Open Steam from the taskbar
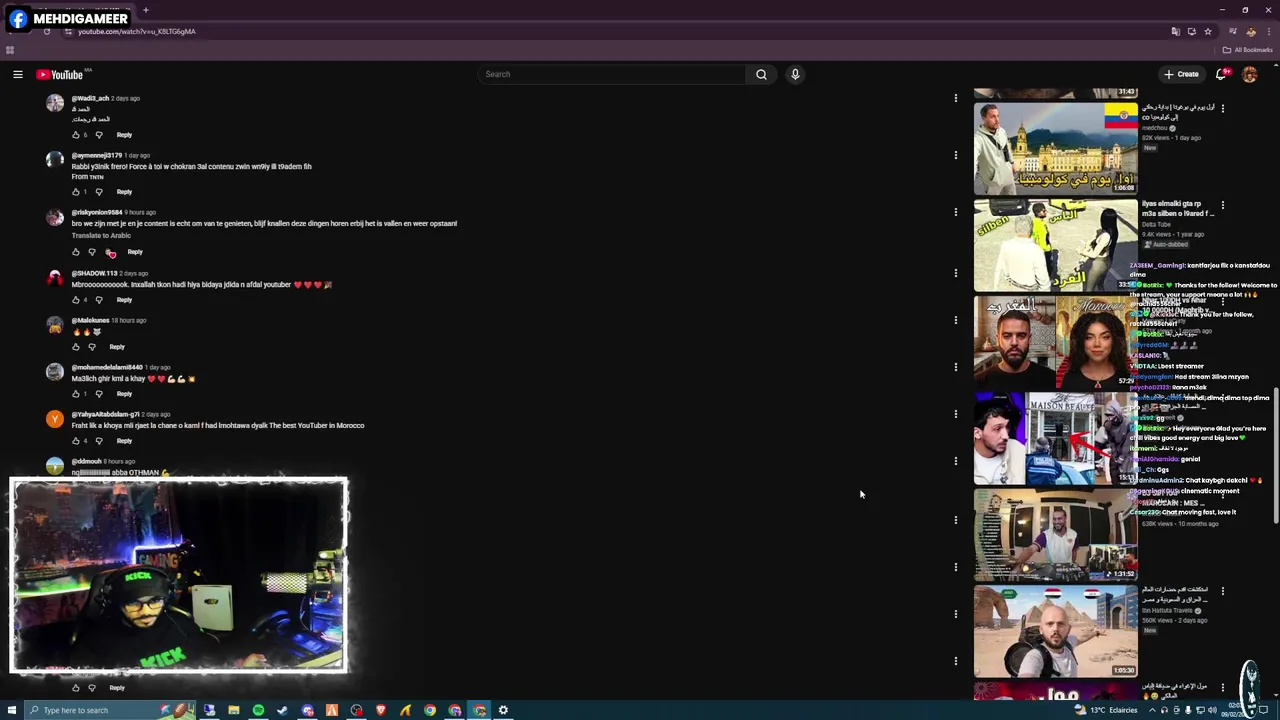Image resolution: width=1280 pixels, height=720 pixels. 282,710
